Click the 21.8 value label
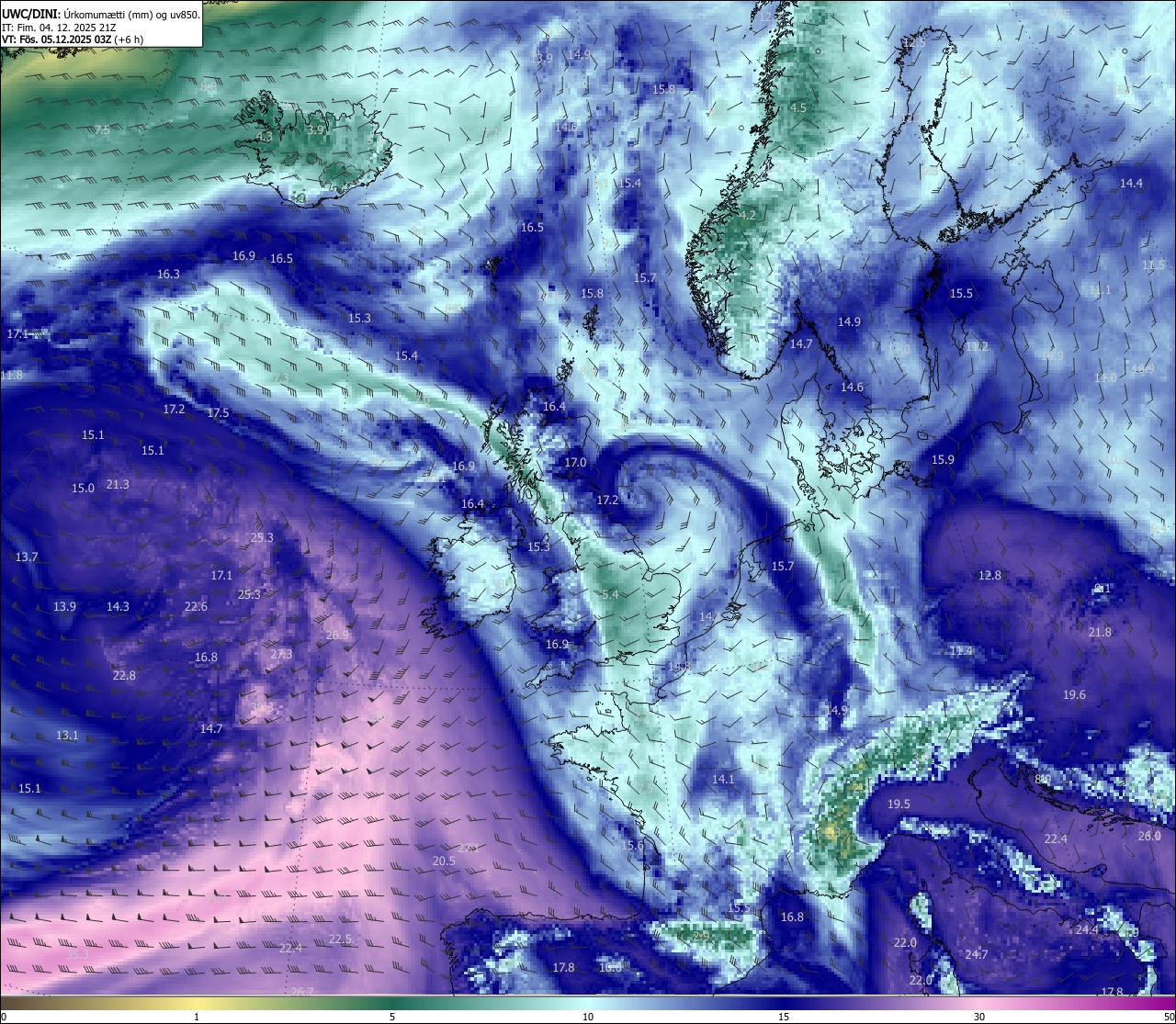Viewport: 1176px width, 1024px height. 1100,632
